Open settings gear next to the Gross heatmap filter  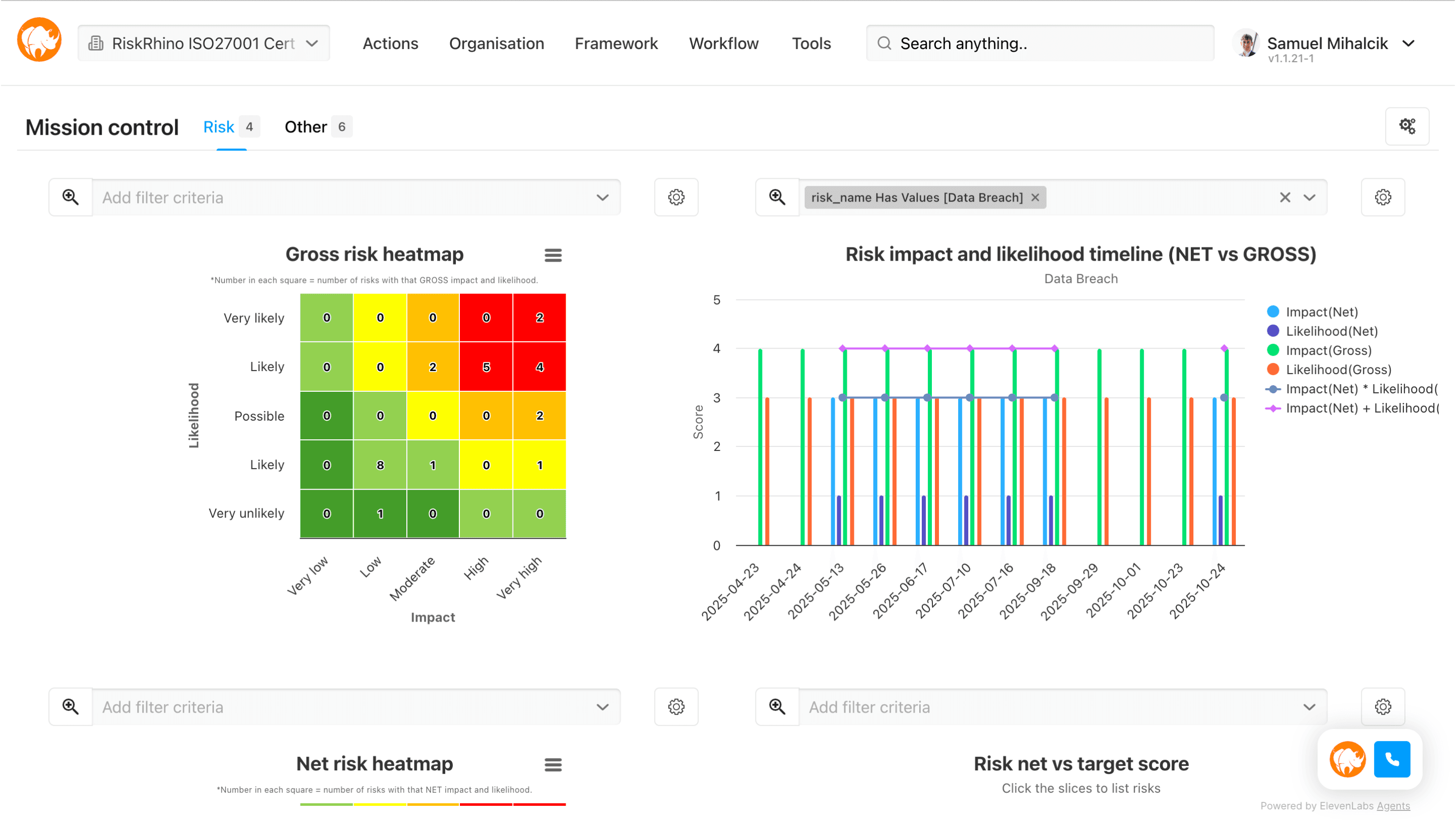pos(676,197)
